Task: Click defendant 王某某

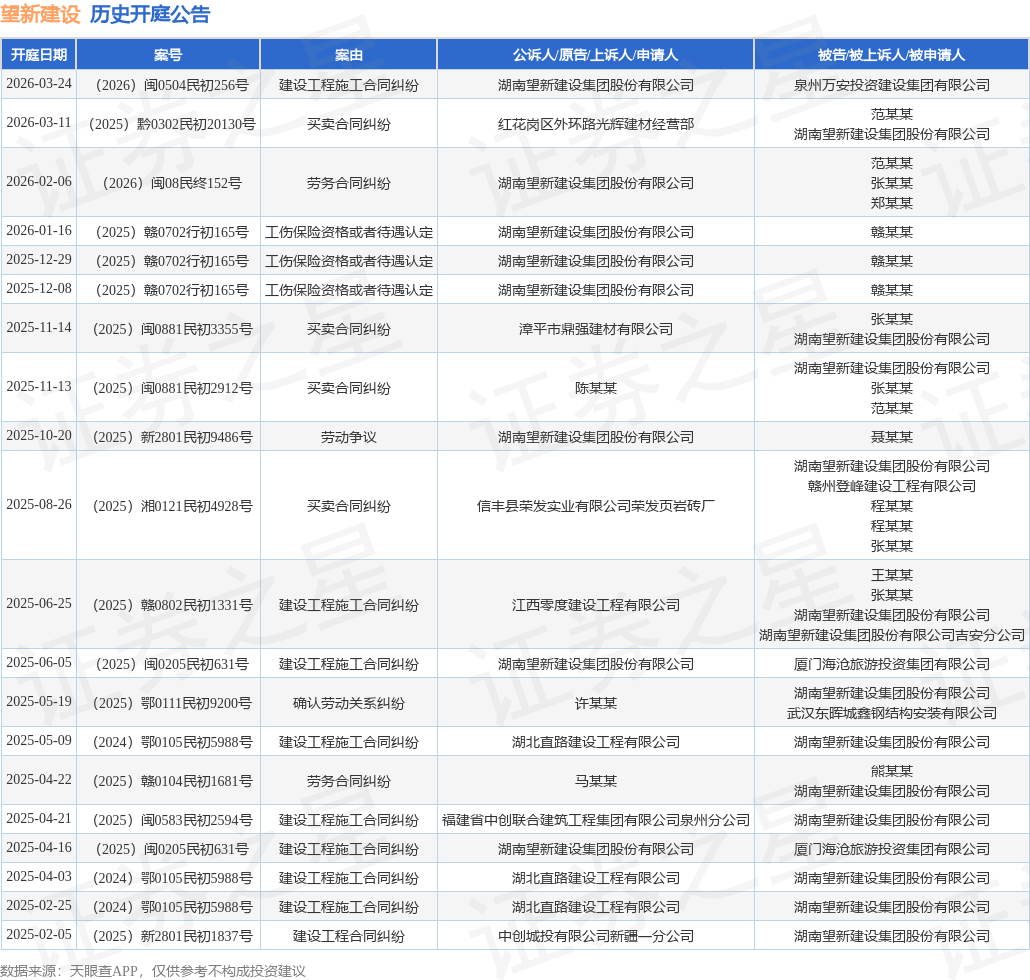Action: point(891,575)
